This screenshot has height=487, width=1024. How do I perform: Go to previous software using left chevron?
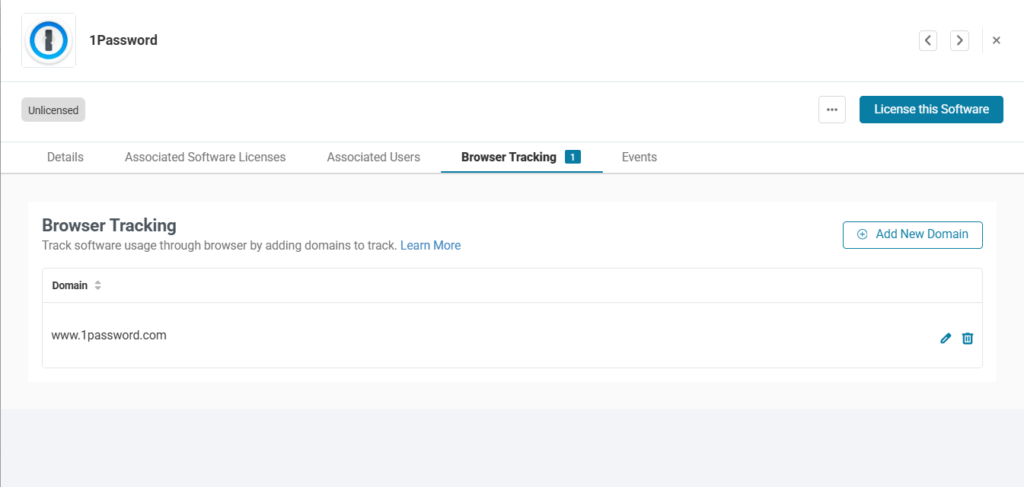coord(928,40)
